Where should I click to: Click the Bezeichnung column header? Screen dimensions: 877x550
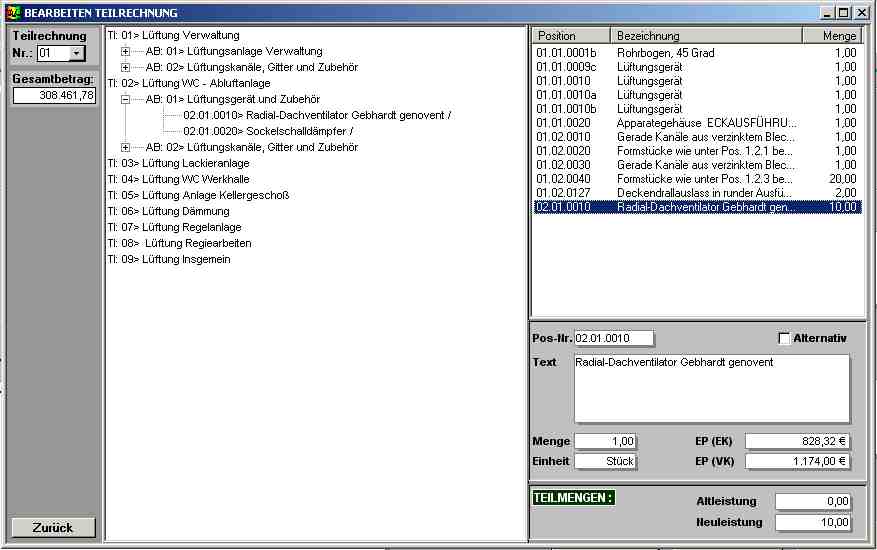706,35
